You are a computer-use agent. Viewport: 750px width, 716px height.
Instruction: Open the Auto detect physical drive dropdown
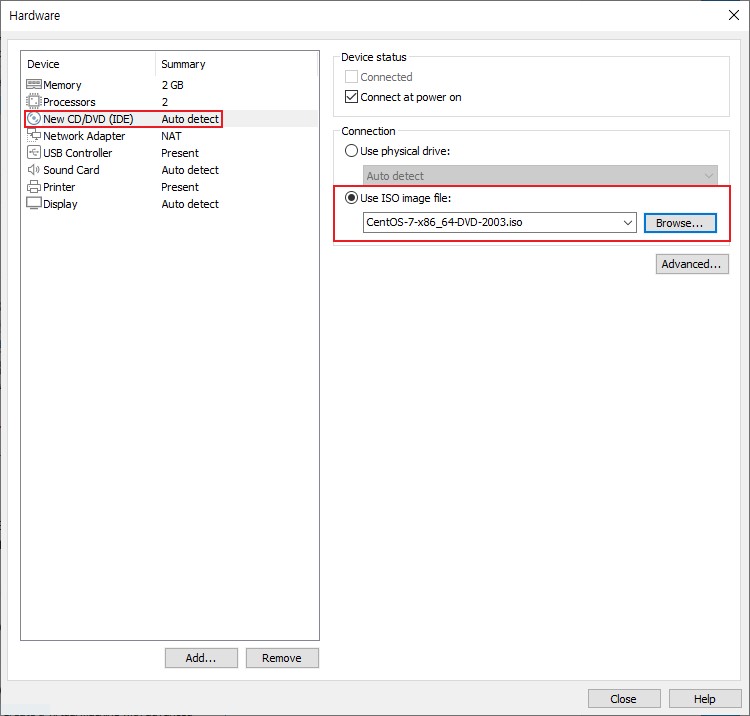tap(540, 176)
